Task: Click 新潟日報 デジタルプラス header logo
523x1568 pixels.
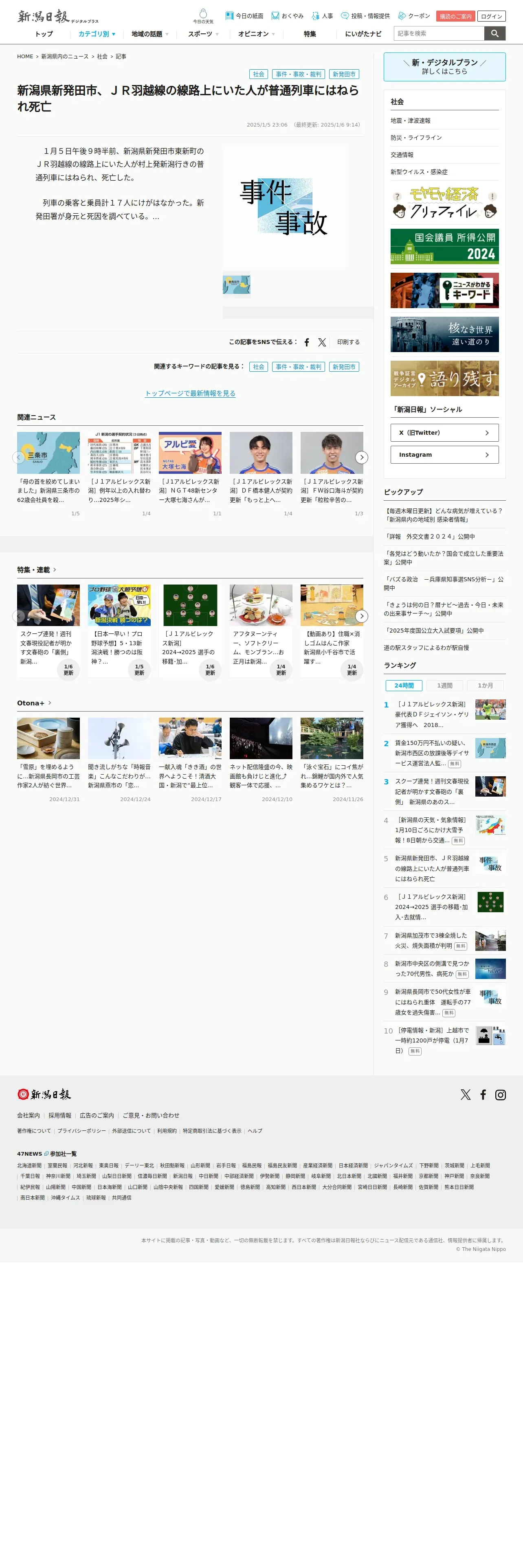Action: [x=58, y=16]
